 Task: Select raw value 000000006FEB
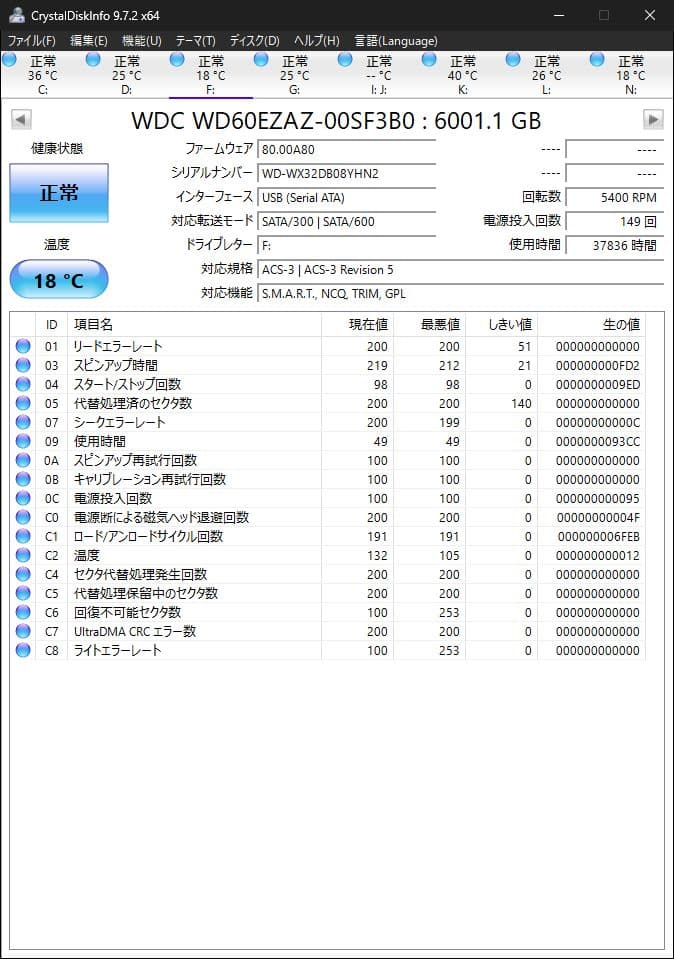coord(598,536)
